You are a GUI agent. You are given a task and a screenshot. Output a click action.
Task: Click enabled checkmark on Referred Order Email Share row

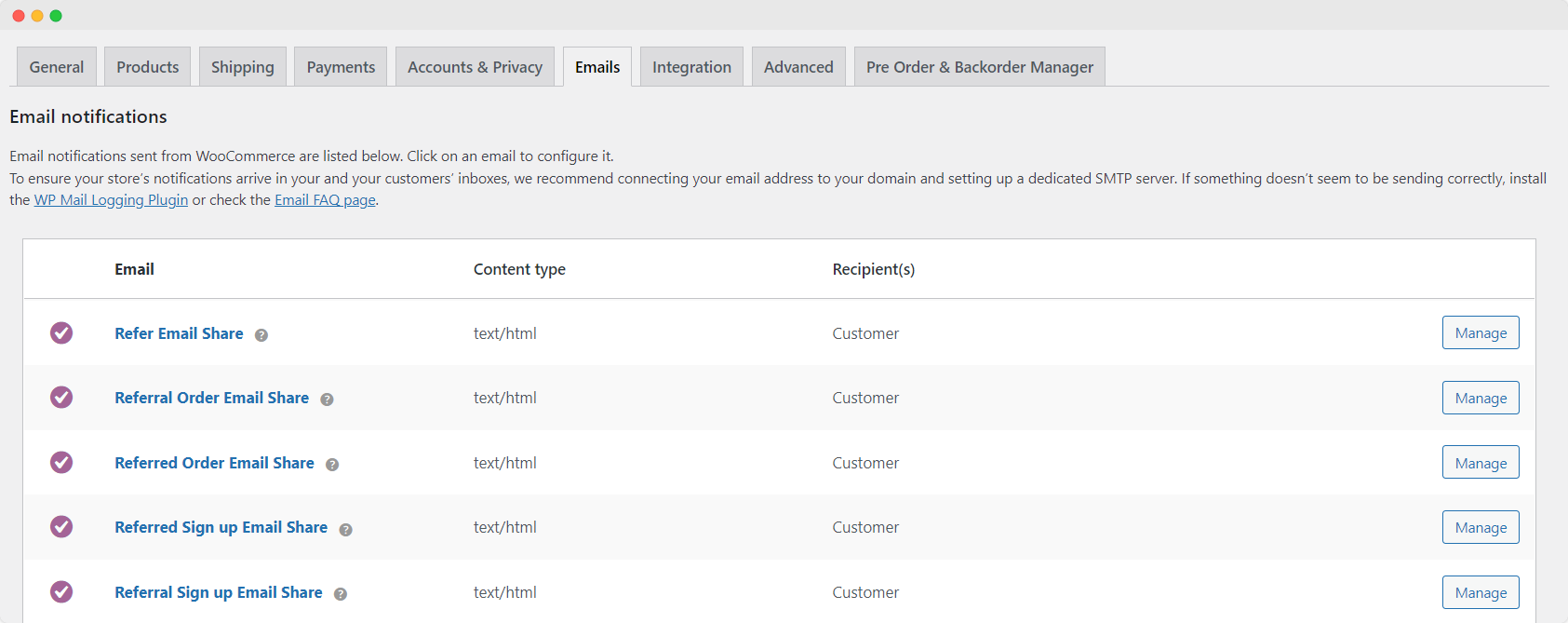[x=61, y=463]
